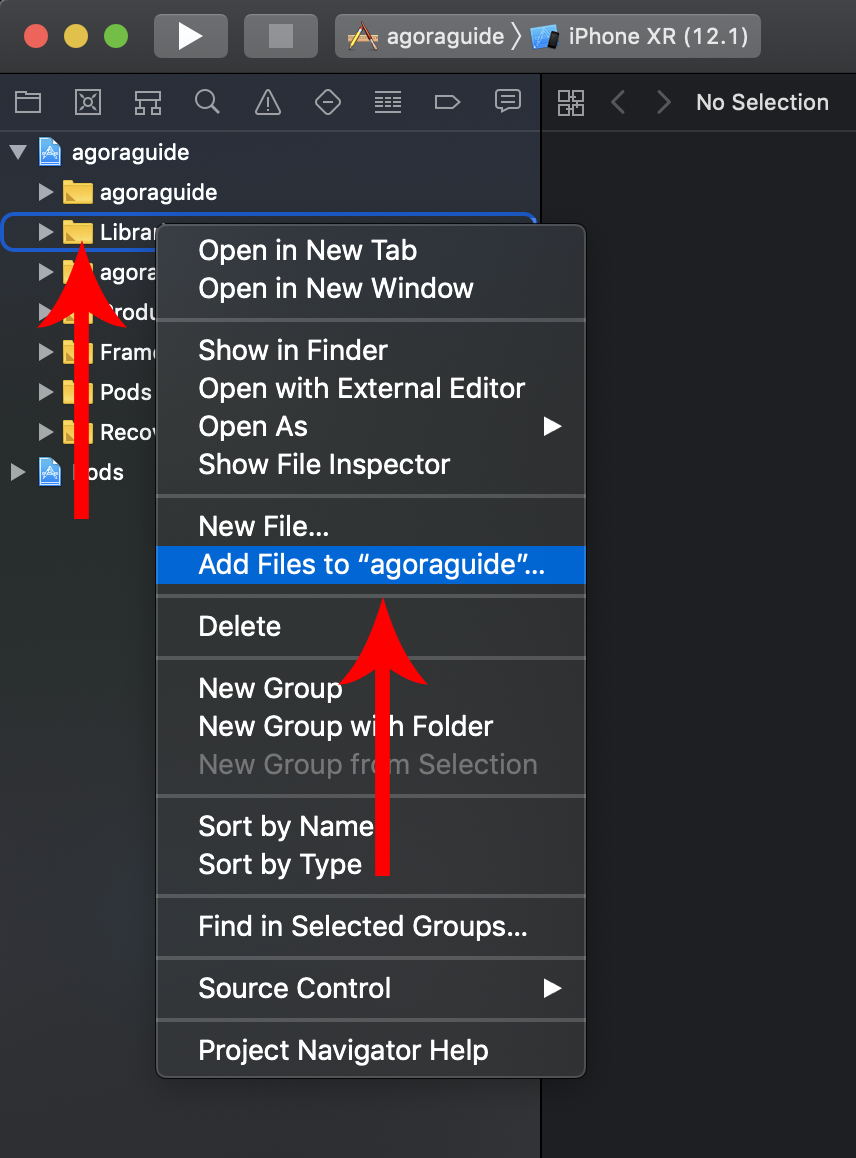Expand the Librar… group disclosure triangle
This screenshot has width=856, height=1158.
tap(46, 232)
